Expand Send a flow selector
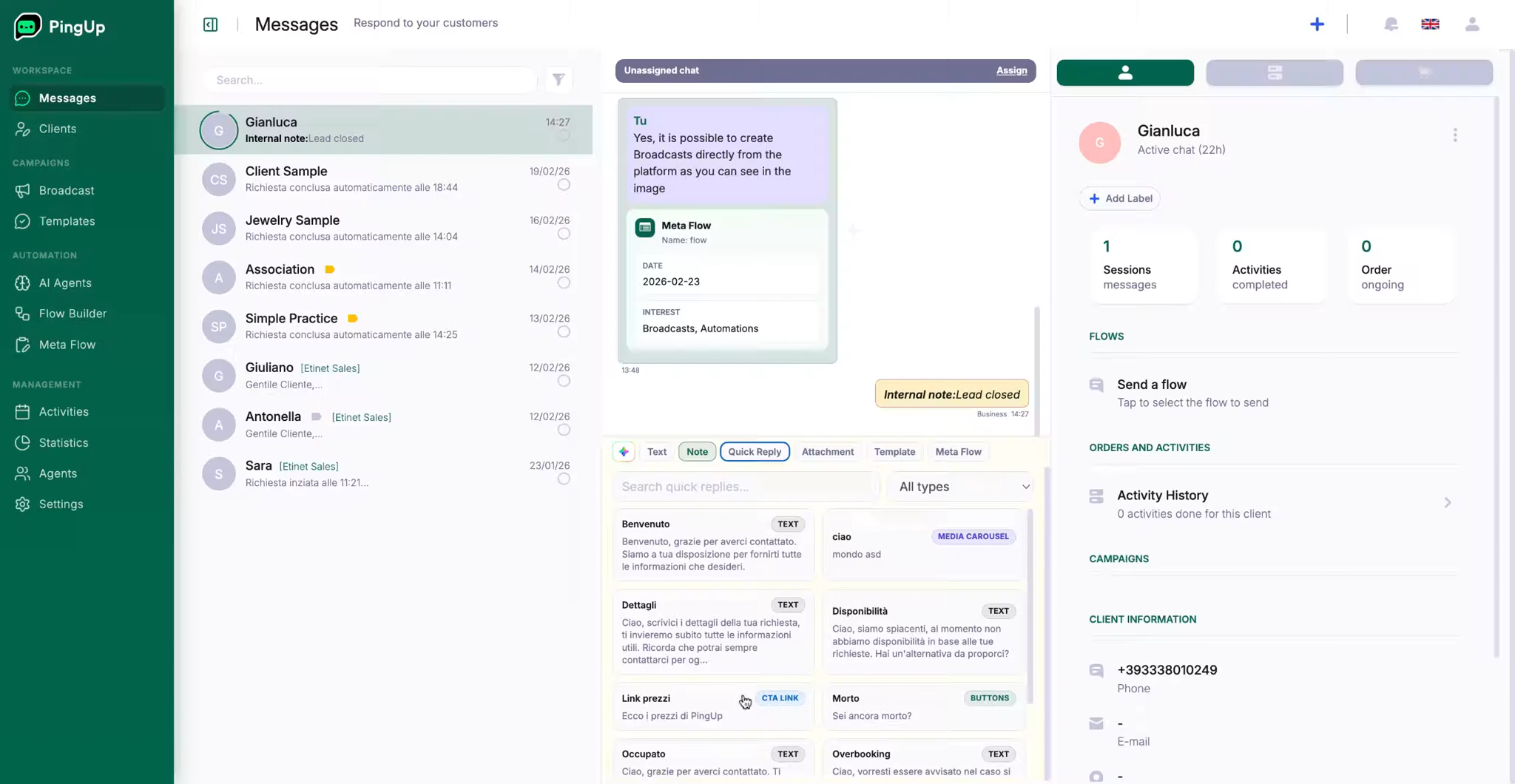The image size is (1515, 784). click(x=1192, y=393)
